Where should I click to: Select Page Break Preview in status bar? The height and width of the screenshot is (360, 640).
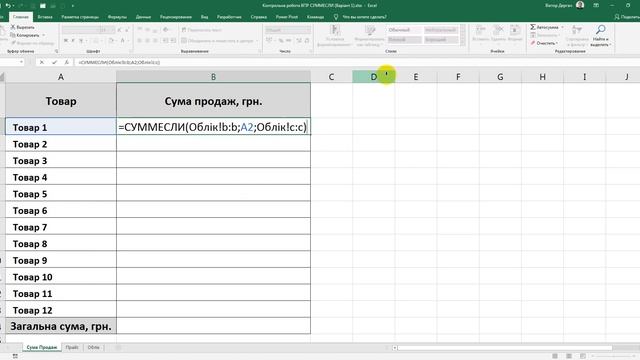pos(583,356)
